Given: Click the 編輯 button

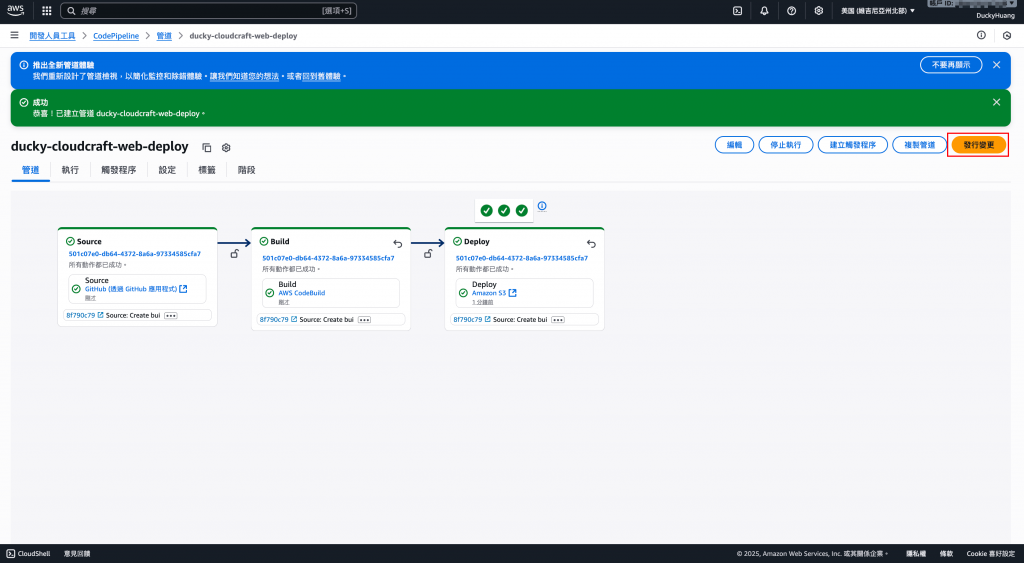Looking at the screenshot, I should (734, 145).
